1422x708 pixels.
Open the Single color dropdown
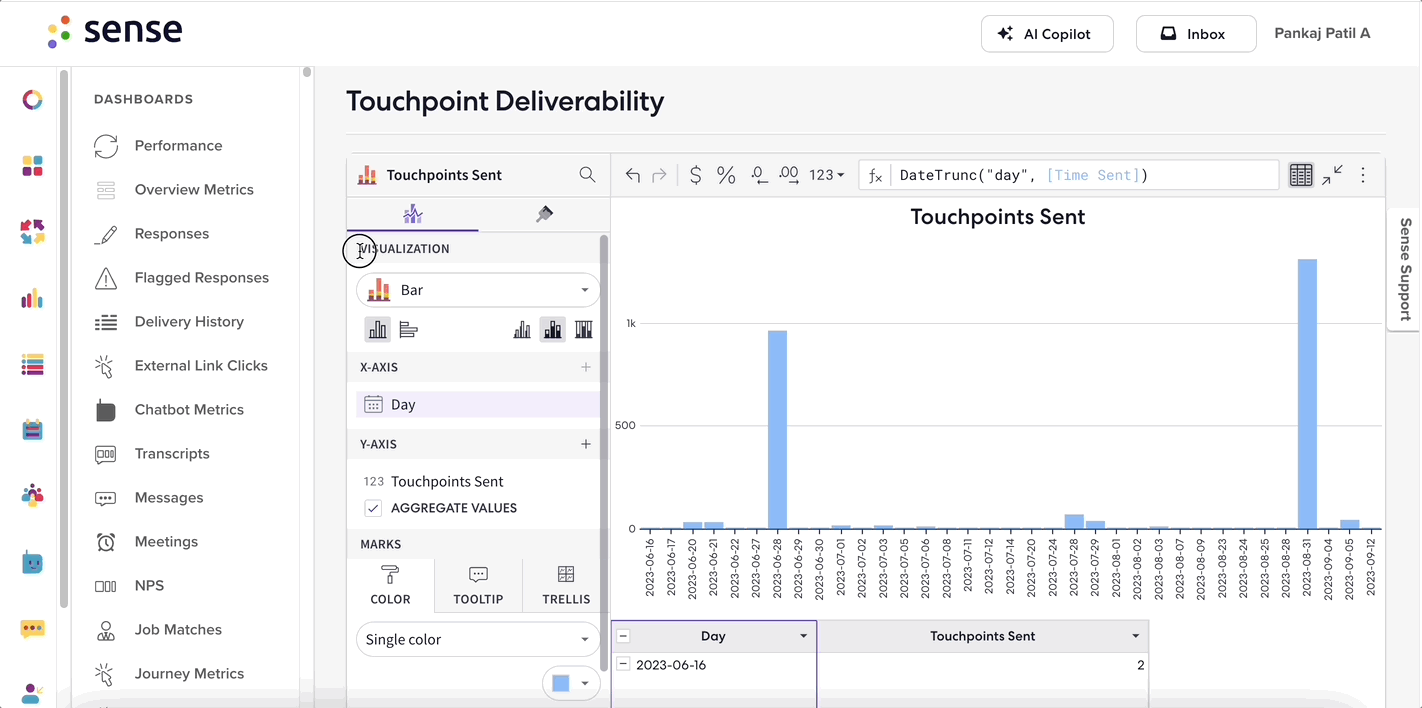[478, 640]
